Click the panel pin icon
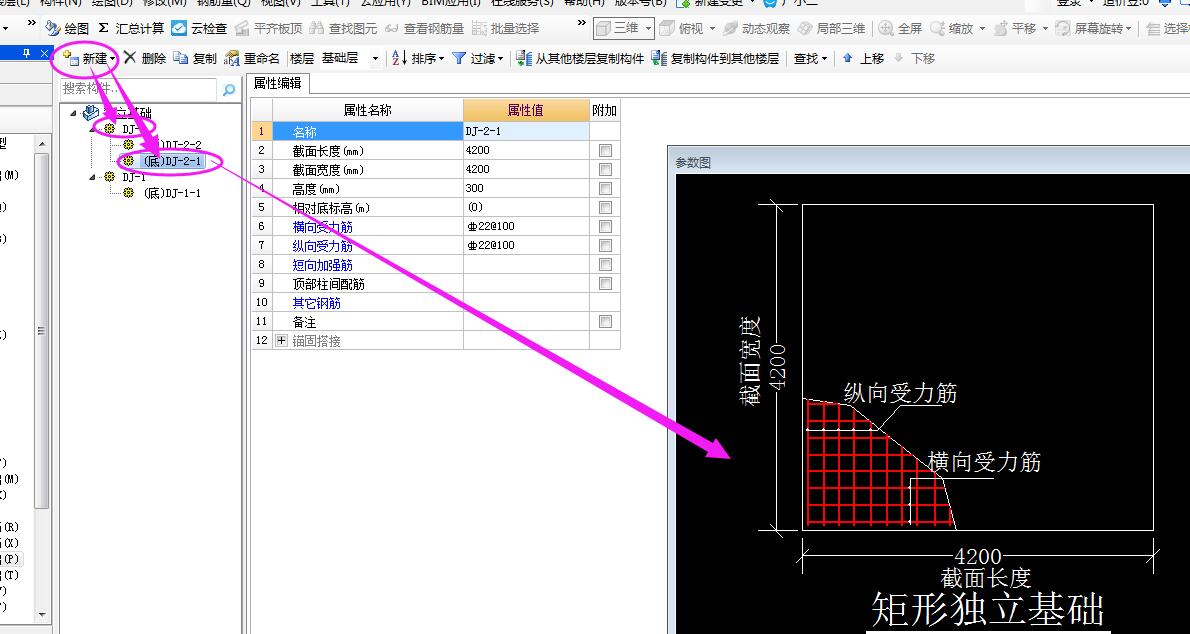 (27, 53)
